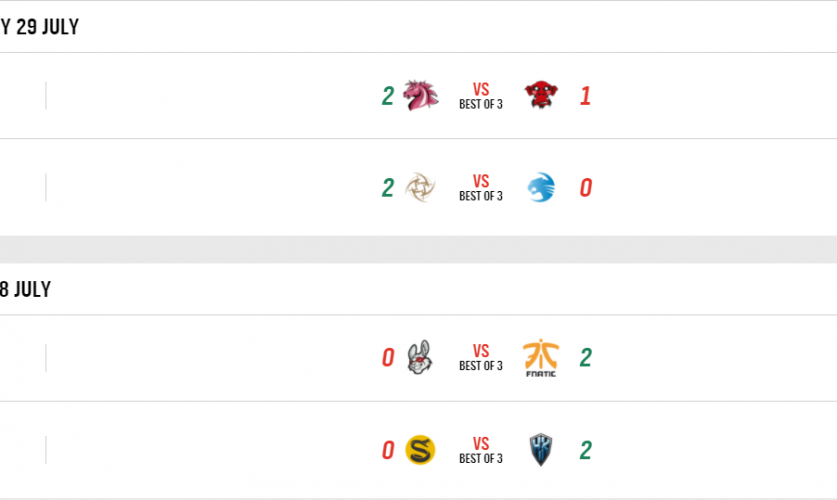
Task: Open the NiP vs Roccat best-of-3 label
Action: [x=481, y=188]
